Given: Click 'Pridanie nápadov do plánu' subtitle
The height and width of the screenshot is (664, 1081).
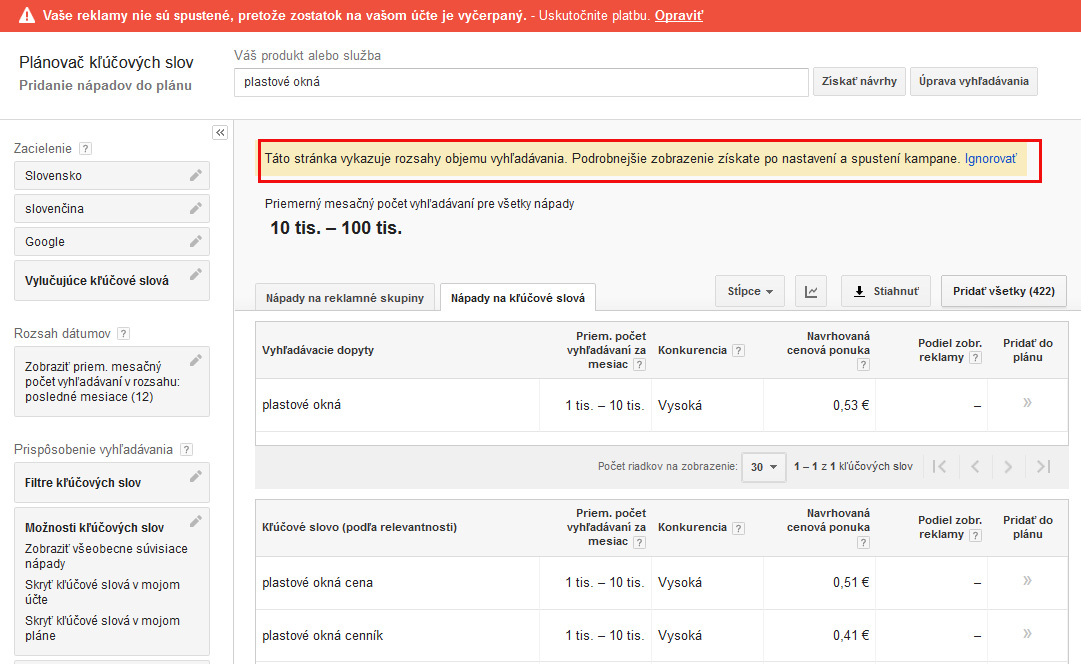Looking at the screenshot, I should click(x=105, y=85).
